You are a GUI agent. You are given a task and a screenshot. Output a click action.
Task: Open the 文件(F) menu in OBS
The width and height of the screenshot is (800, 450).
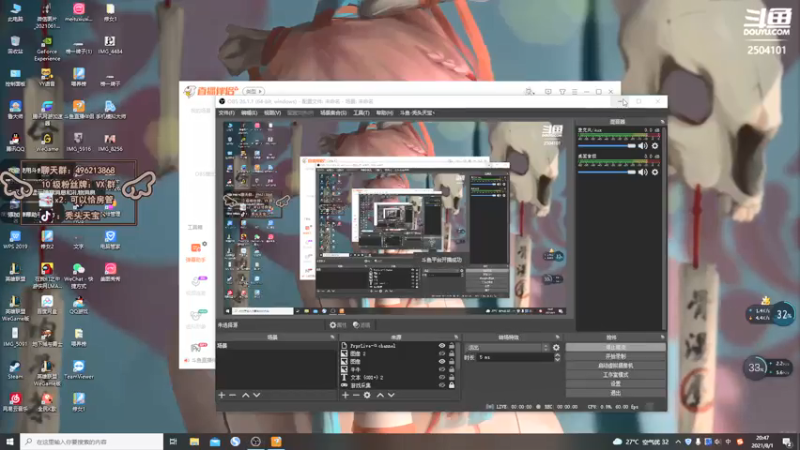(227, 113)
